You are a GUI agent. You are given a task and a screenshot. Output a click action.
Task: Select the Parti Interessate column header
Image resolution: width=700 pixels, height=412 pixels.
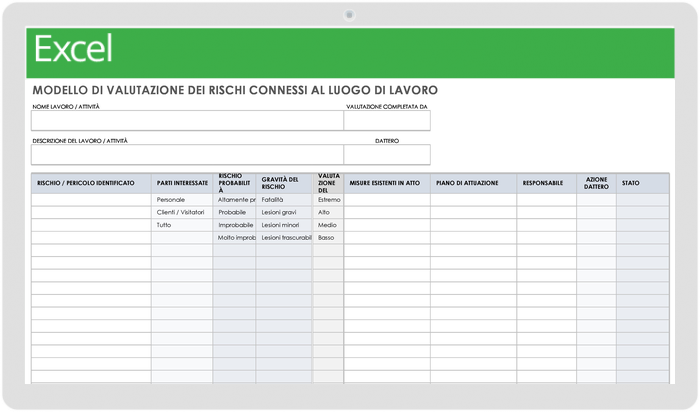pyautogui.click(x=182, y=183)
